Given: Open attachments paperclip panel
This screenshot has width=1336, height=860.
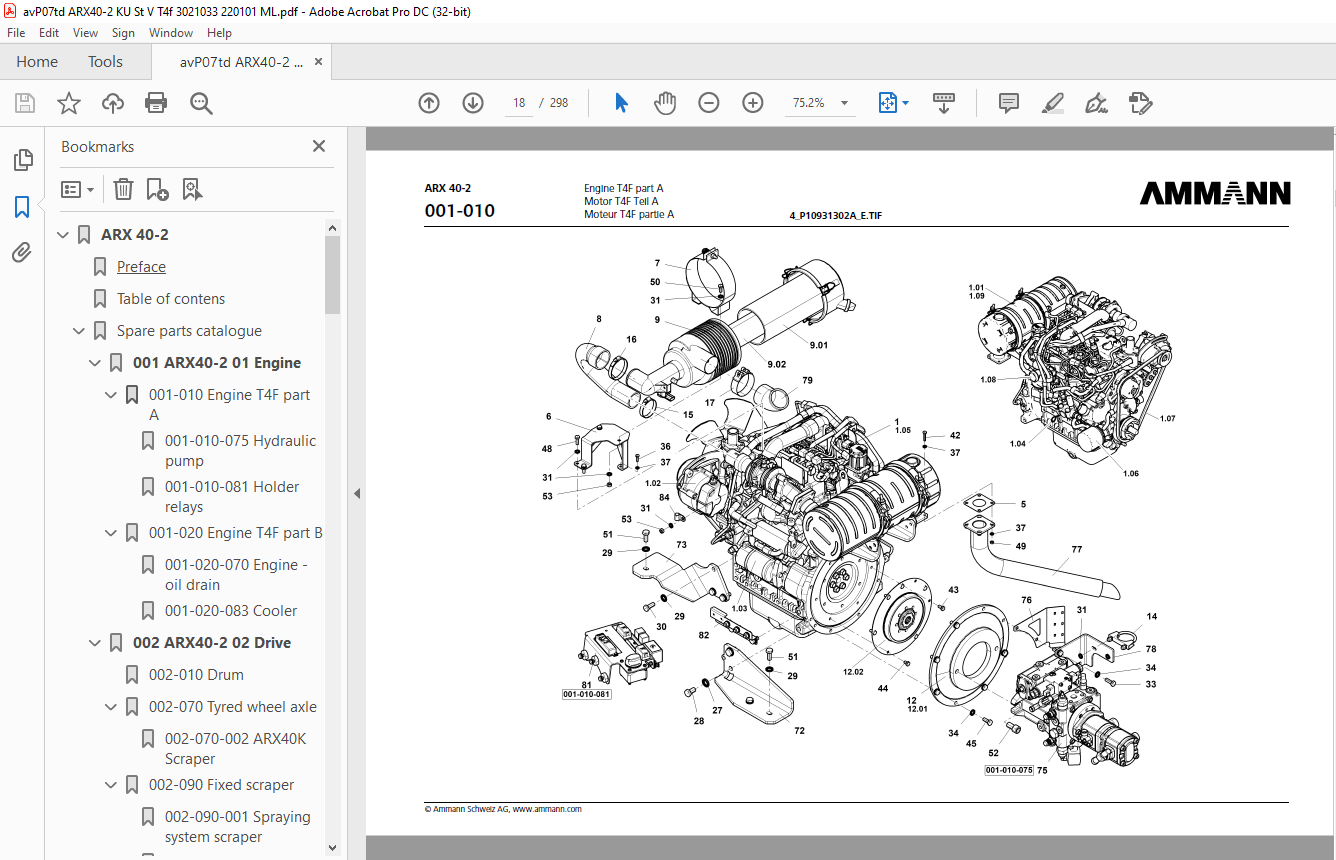Looking at the screenshot, I should [22, 253].
